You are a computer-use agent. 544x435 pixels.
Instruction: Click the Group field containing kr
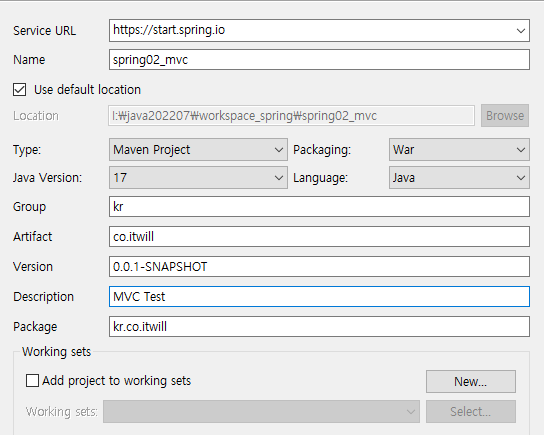319,207
